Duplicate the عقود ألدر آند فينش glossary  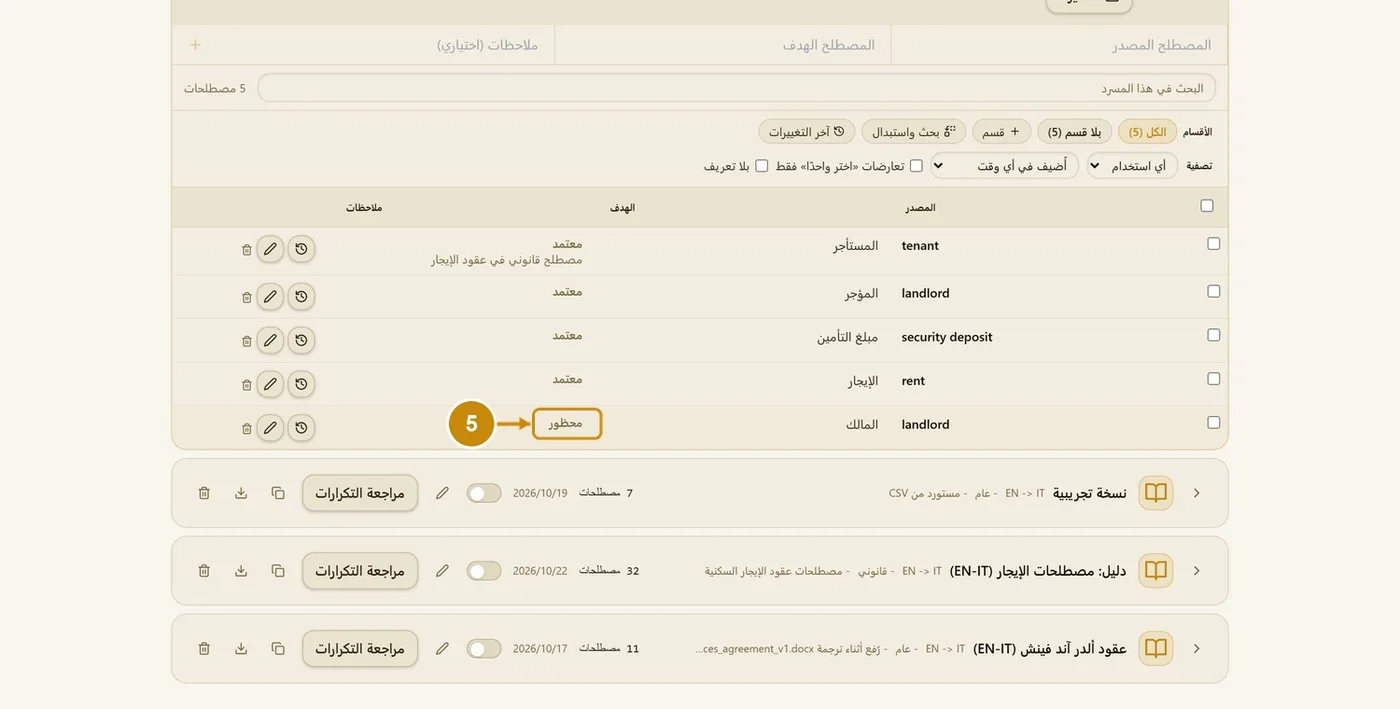click(x=278, y=649)
